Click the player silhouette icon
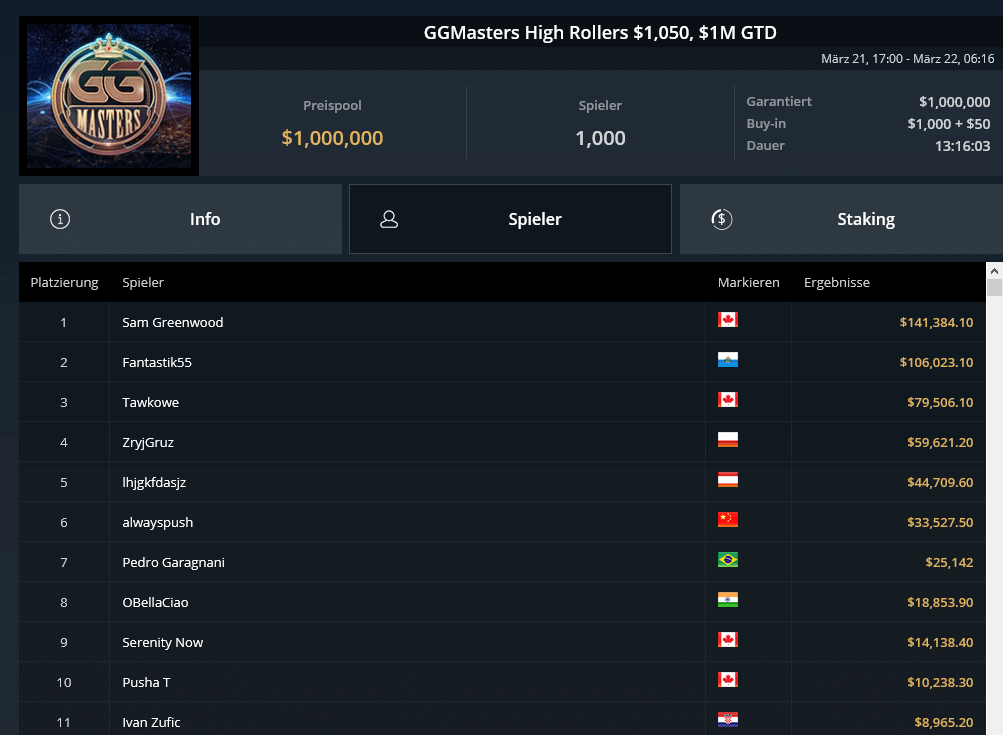This screenshot has height=735, width=1003. (389, 219)
